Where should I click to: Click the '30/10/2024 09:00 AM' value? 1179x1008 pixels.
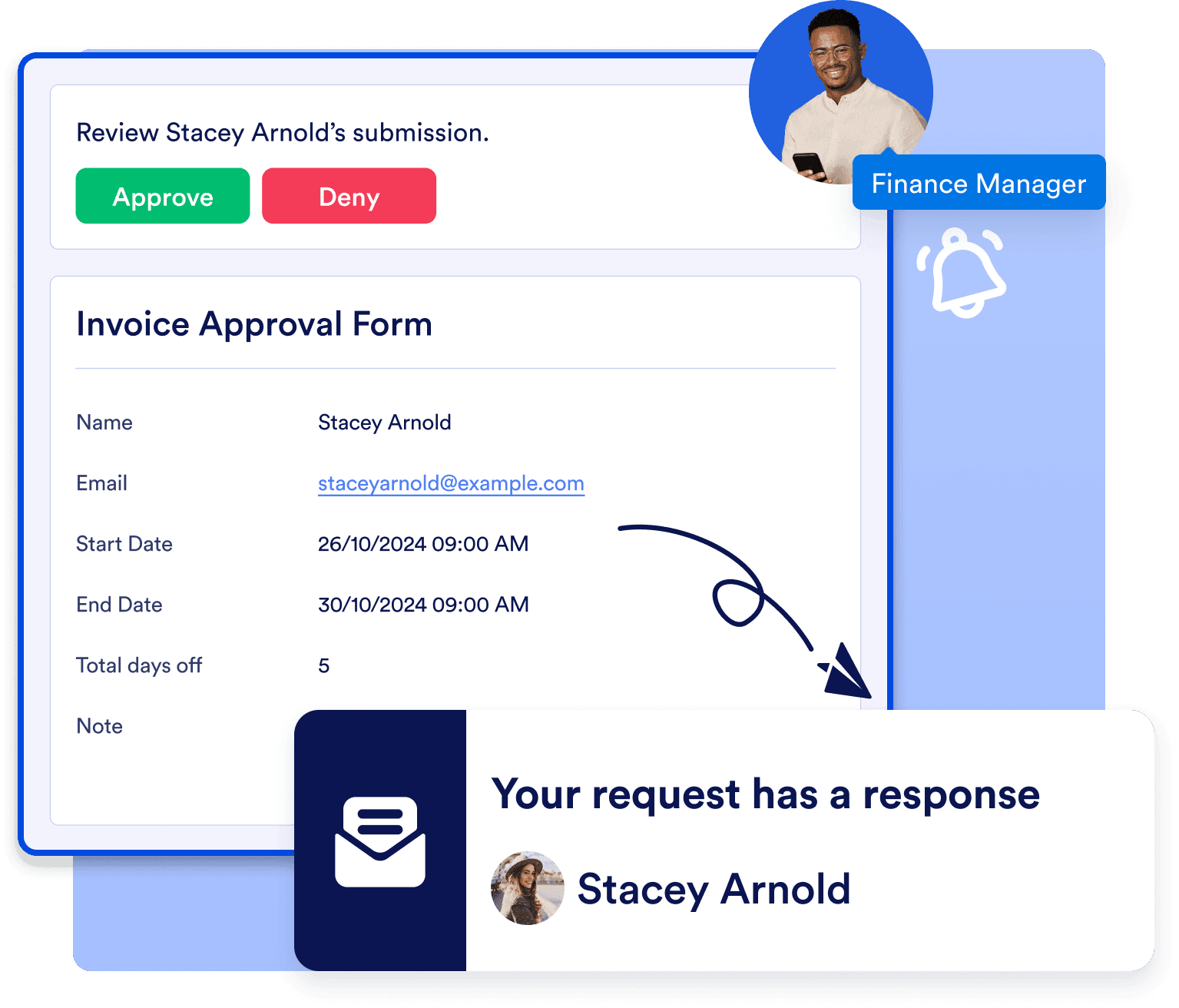click(423, 605)
